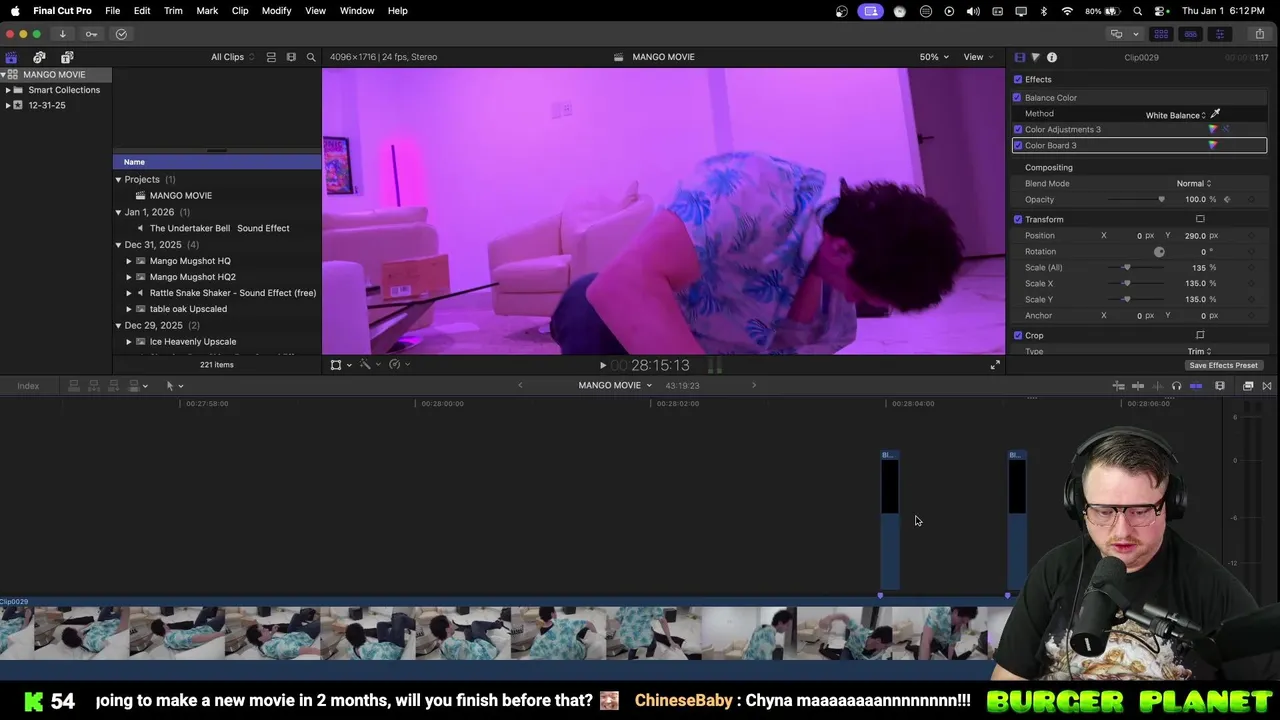This screenshot has width=1280, height=720.
Task: Expand Smart Collections folder
Action: (8, 90)
